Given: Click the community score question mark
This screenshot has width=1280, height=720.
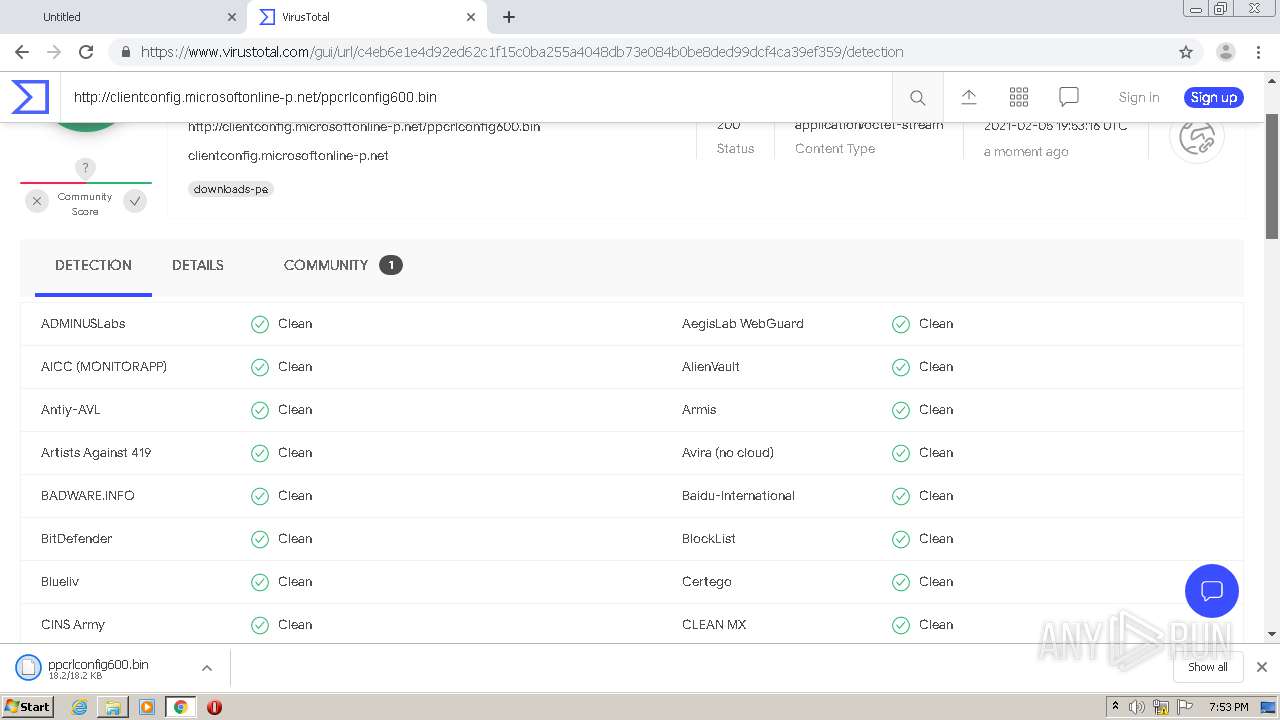Looking at the screenshot, I should [85, 168].
